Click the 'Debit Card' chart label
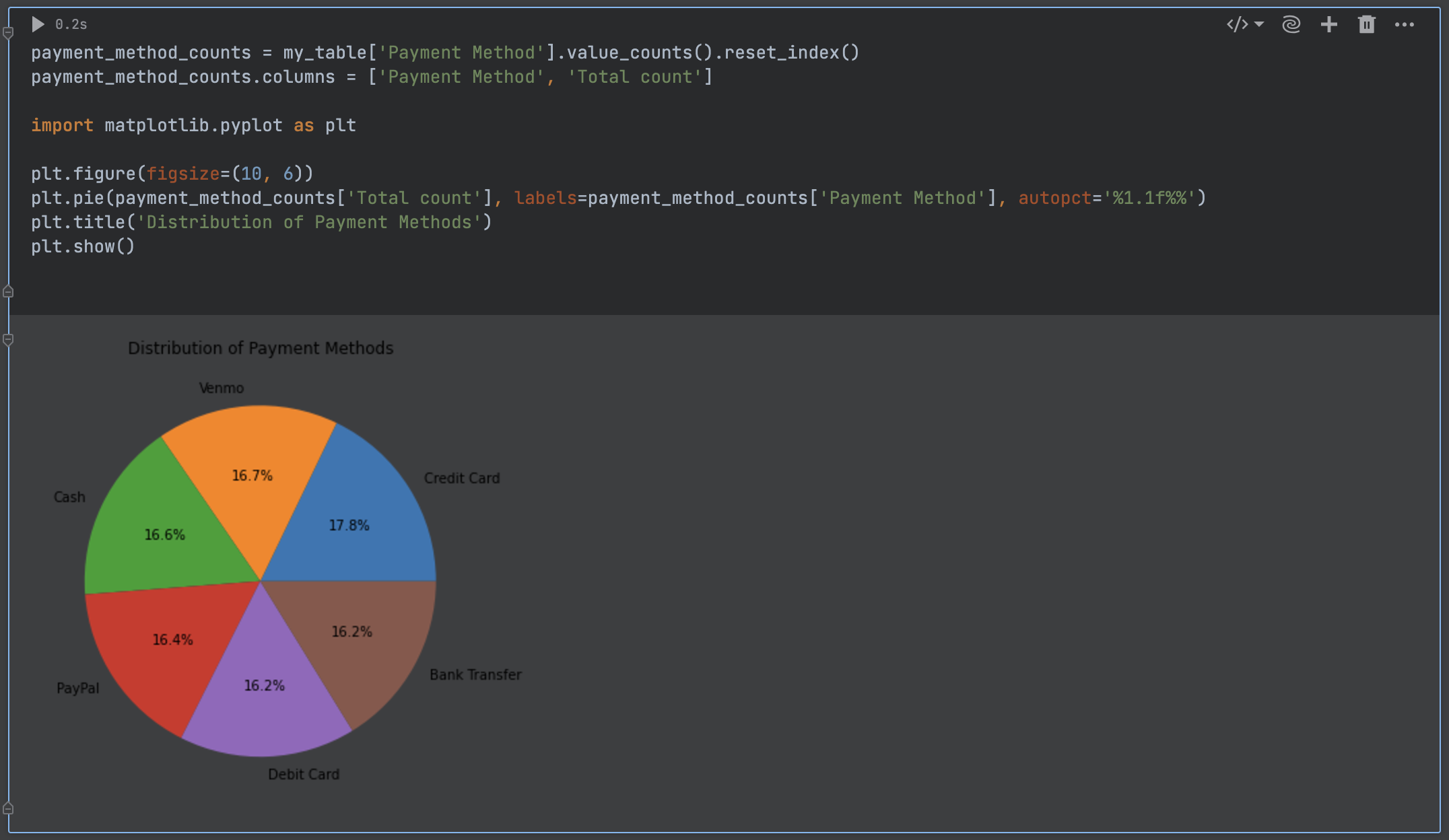This screenshot has width=1449, height=840. 304,774
